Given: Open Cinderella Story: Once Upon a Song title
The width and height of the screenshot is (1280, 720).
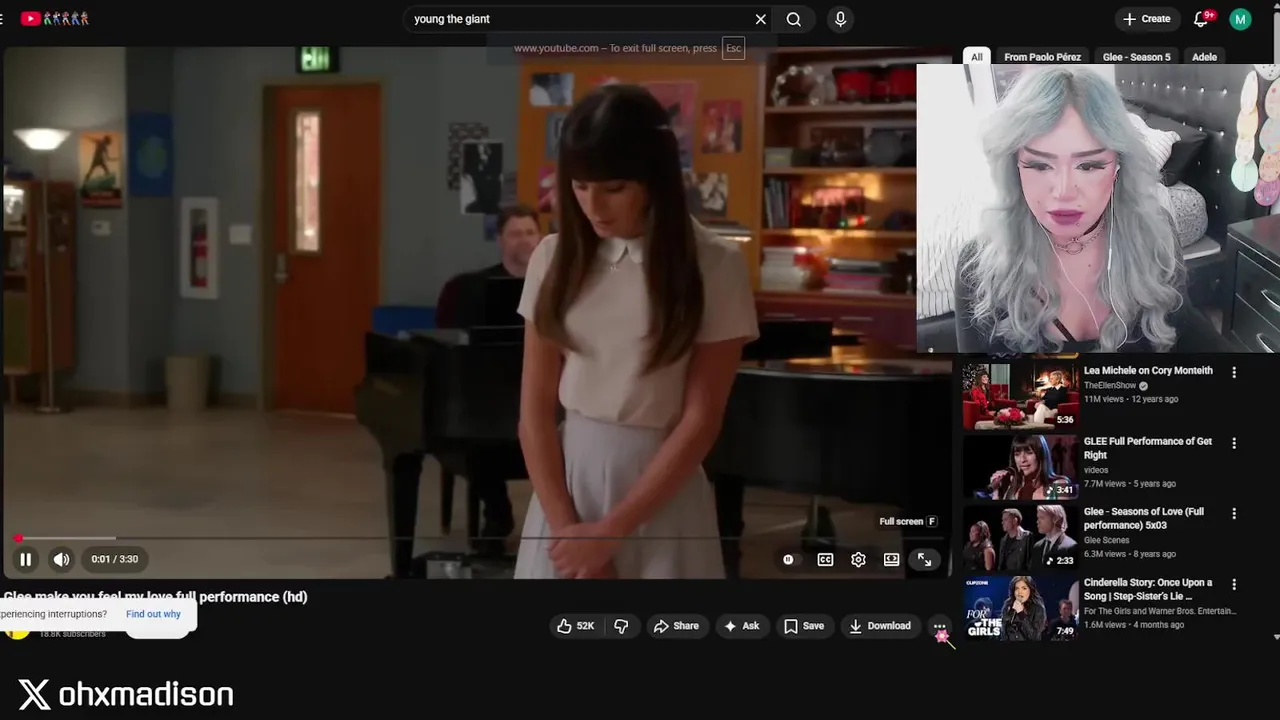Looking at the screenshot, I should (x=1148, y=589).
